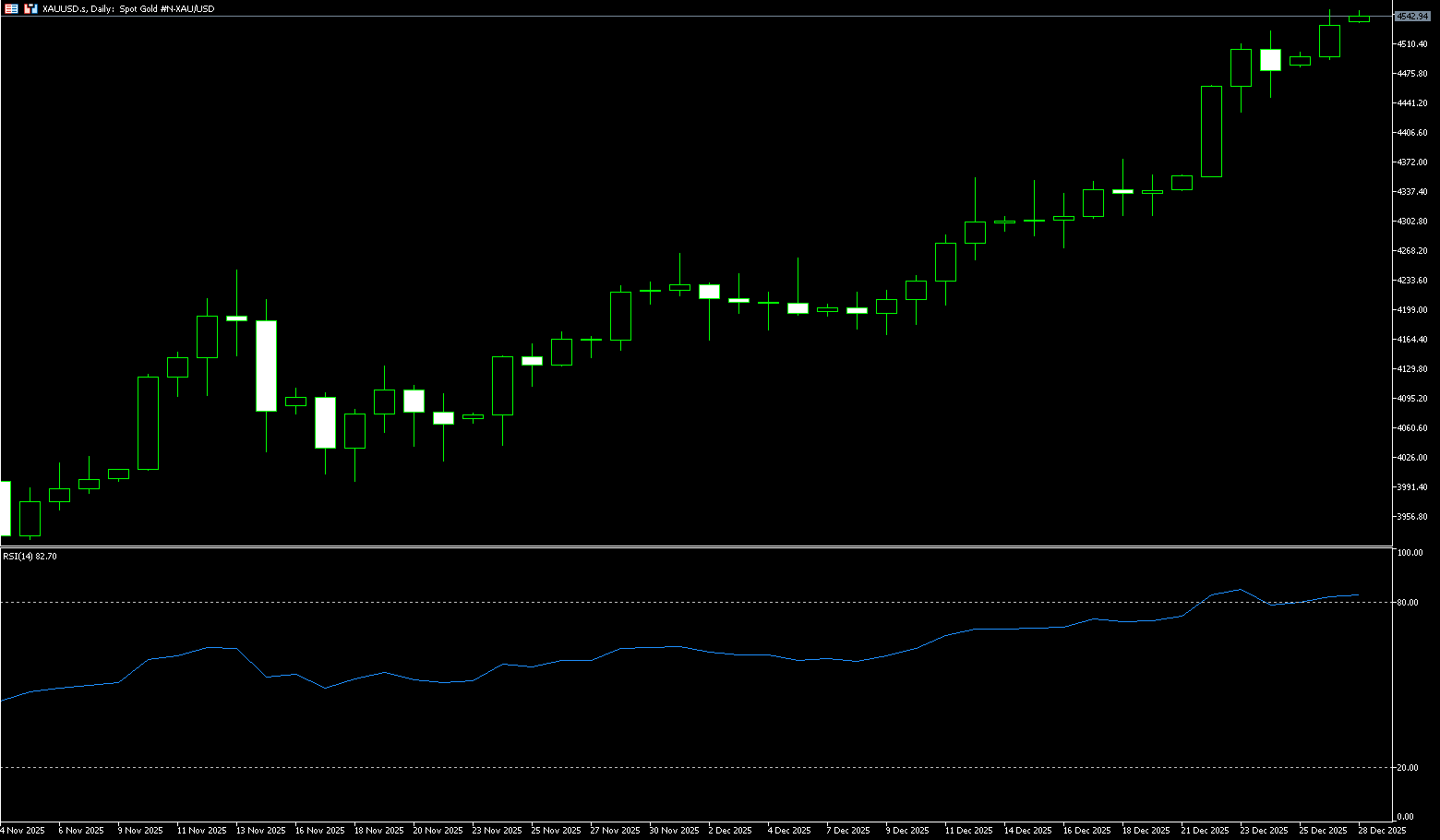
Task: Click the 4 Nov 2025 date label
Action: click(23, 831)
